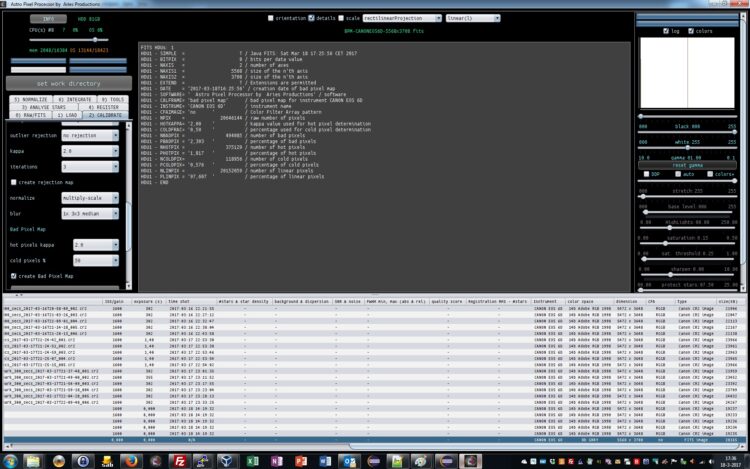Open Outlook taskbar icon

350,461
